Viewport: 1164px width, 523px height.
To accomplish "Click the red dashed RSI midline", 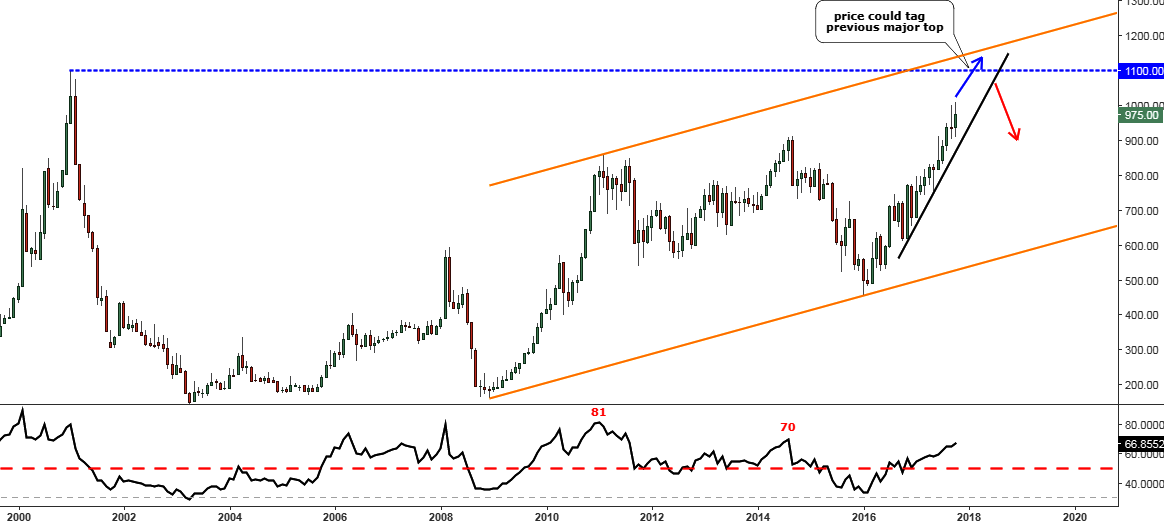I will [400, 468].
